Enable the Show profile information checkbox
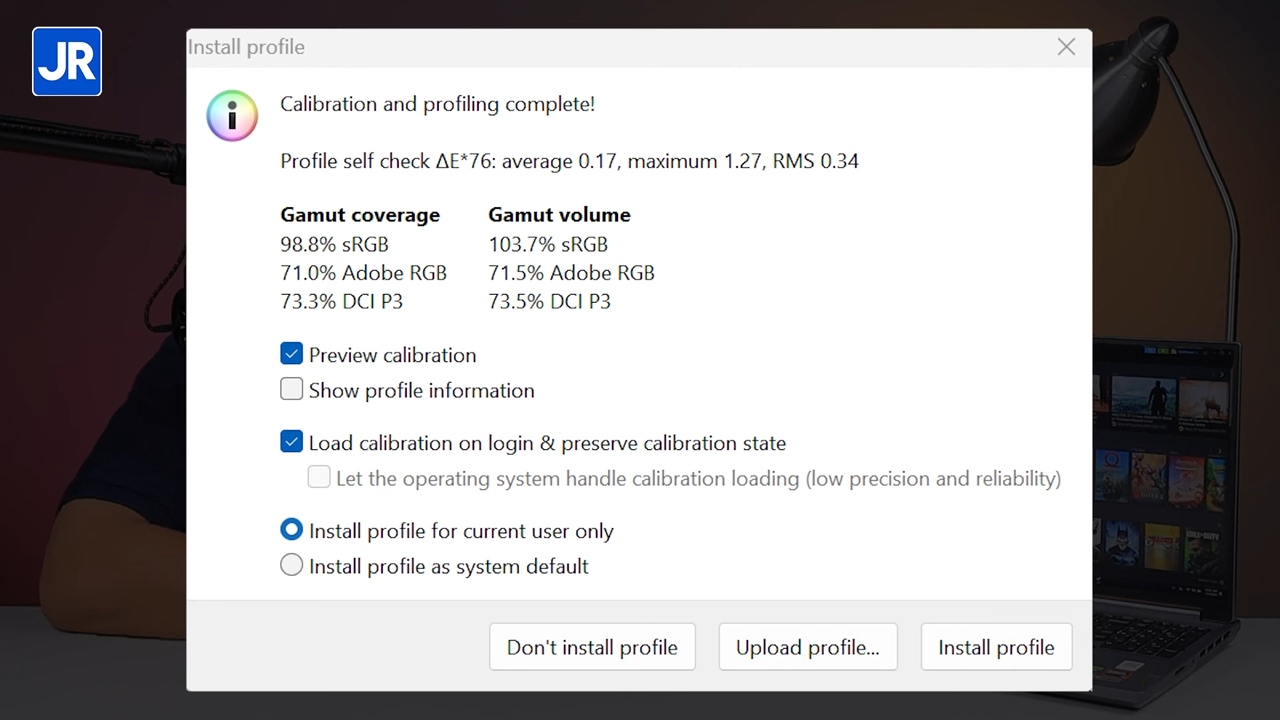1280x720 pixels. pyautogui.click(x=291, y=389)
